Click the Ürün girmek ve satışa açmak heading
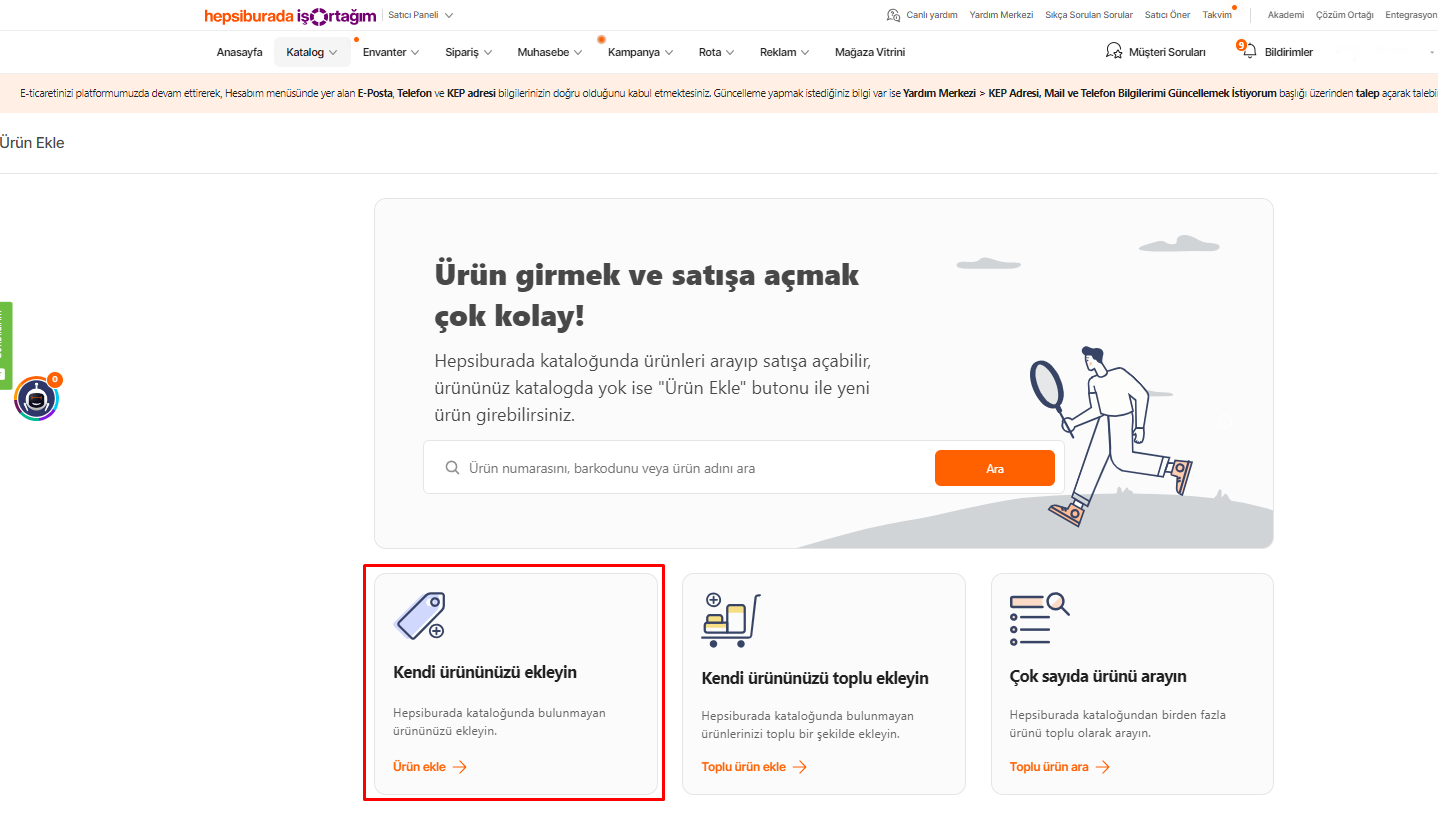 click(647, 295)
